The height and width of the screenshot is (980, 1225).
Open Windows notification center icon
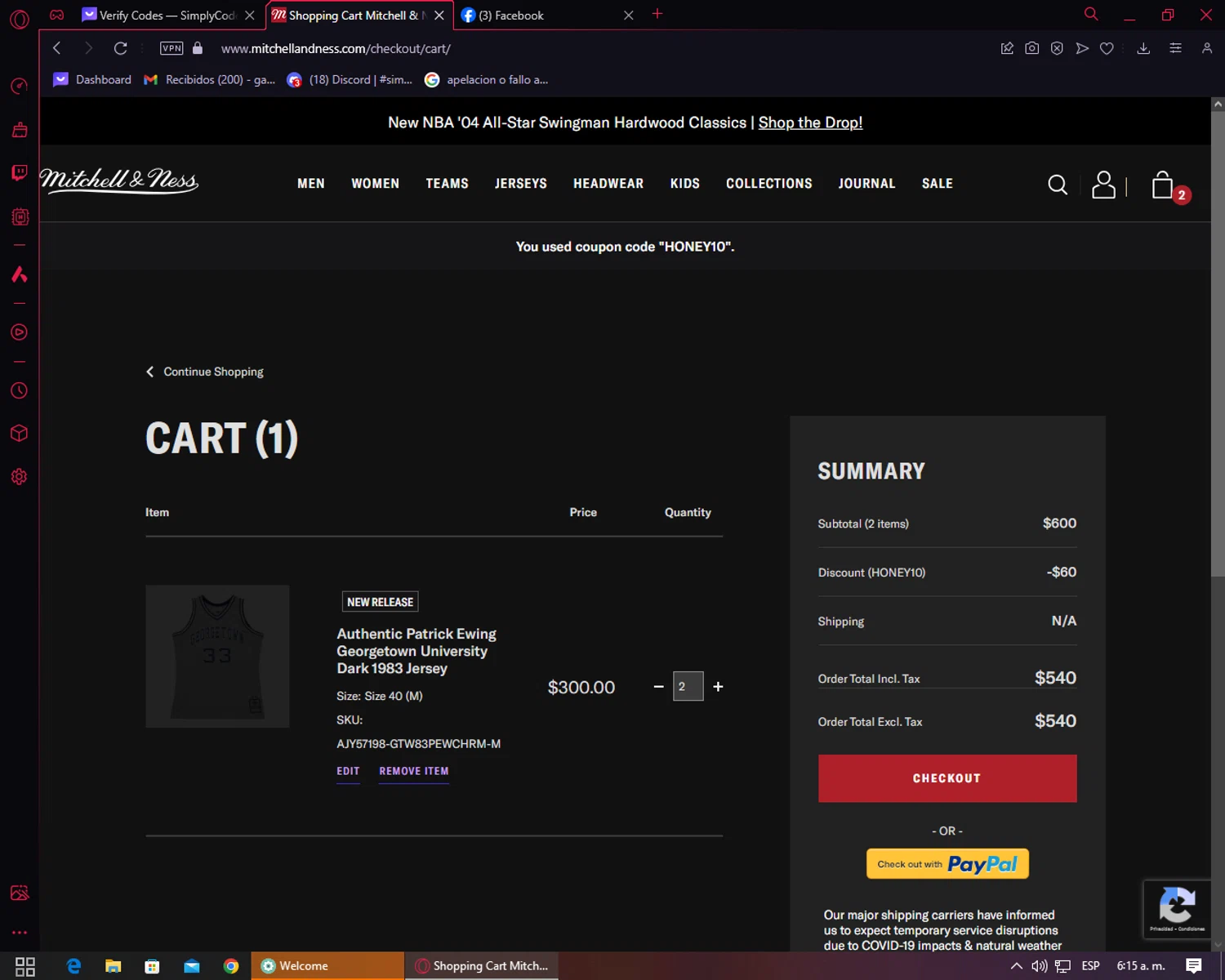1194,966
